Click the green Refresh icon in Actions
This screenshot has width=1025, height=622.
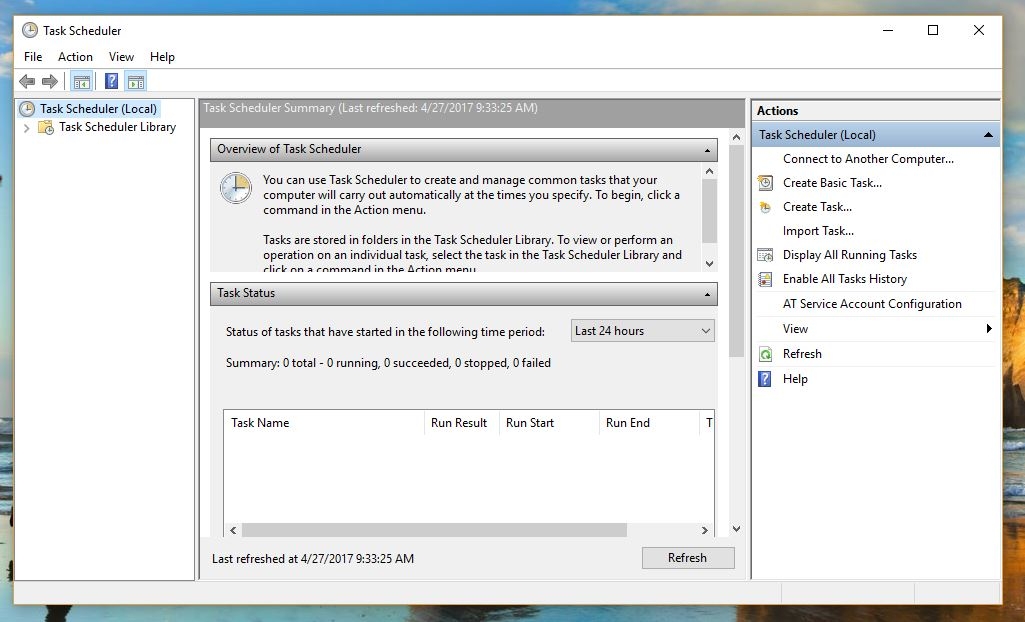[x=765, y=354]
